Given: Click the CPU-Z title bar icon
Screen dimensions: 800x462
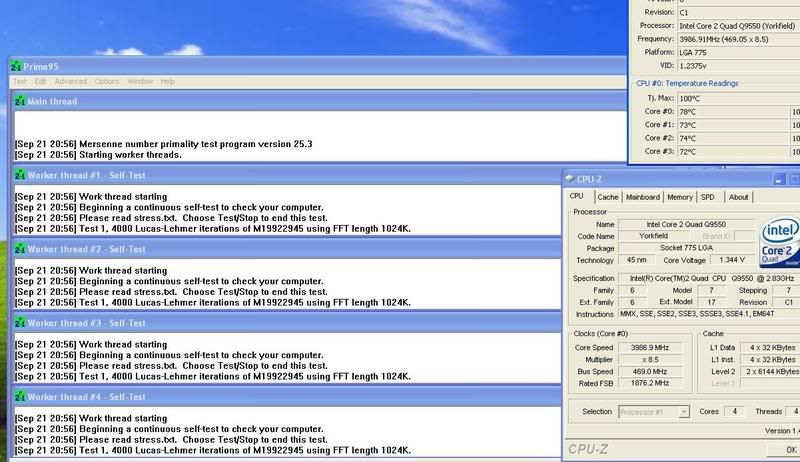Looking at the screenshot, I should [570, 178].
